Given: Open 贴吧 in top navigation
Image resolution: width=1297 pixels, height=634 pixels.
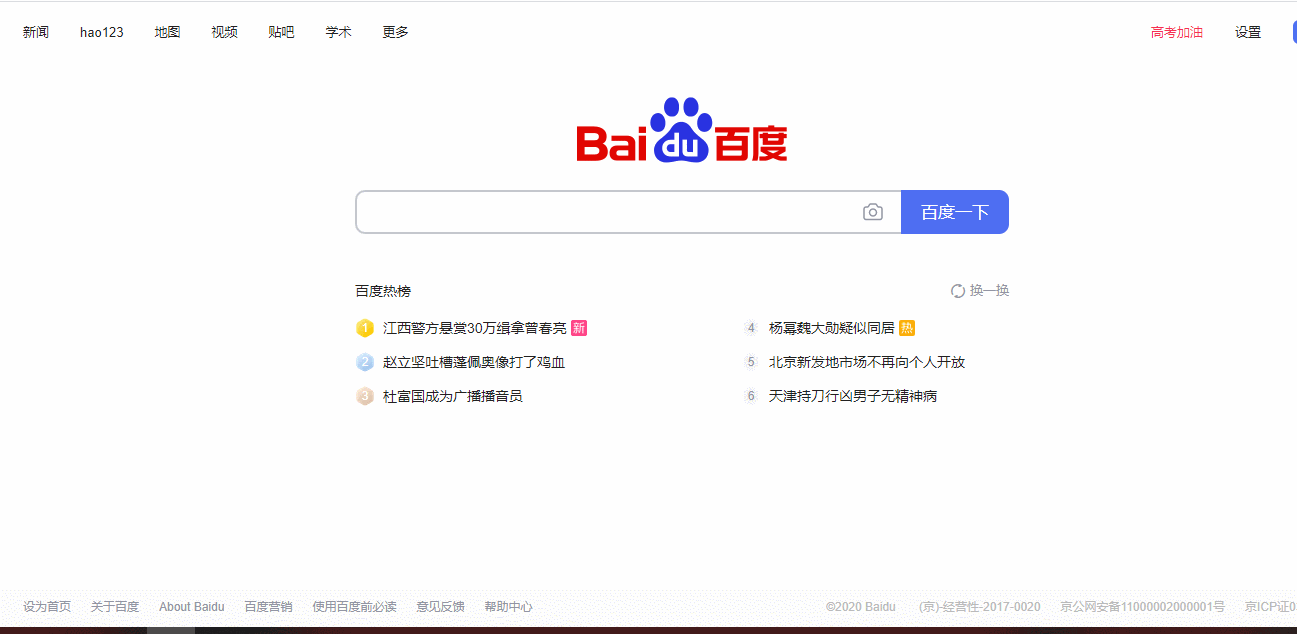Looking at the screenshot, I should coord(281,32).
